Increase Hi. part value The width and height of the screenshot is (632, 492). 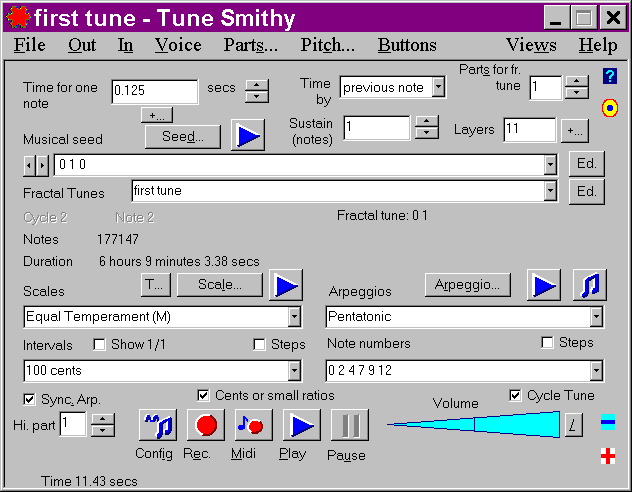(103, 419)
